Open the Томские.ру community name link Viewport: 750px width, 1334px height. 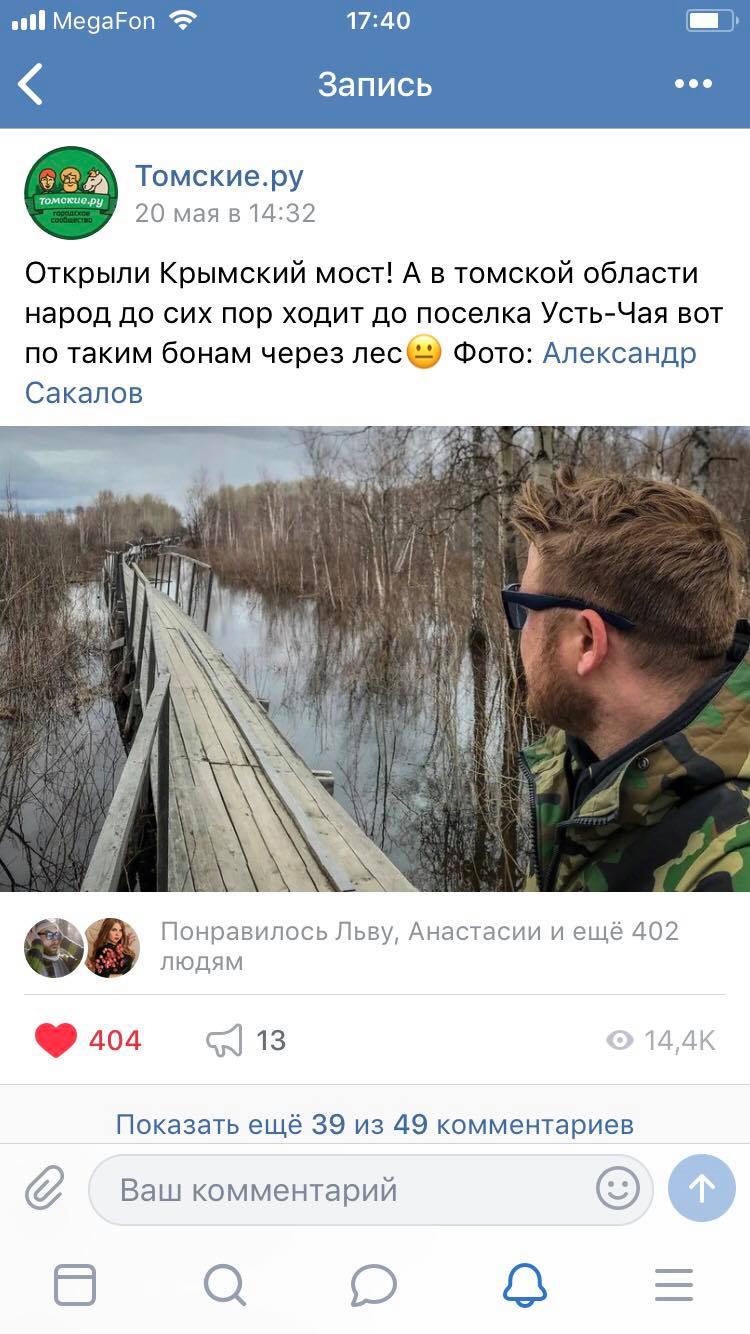click(219, 176)
